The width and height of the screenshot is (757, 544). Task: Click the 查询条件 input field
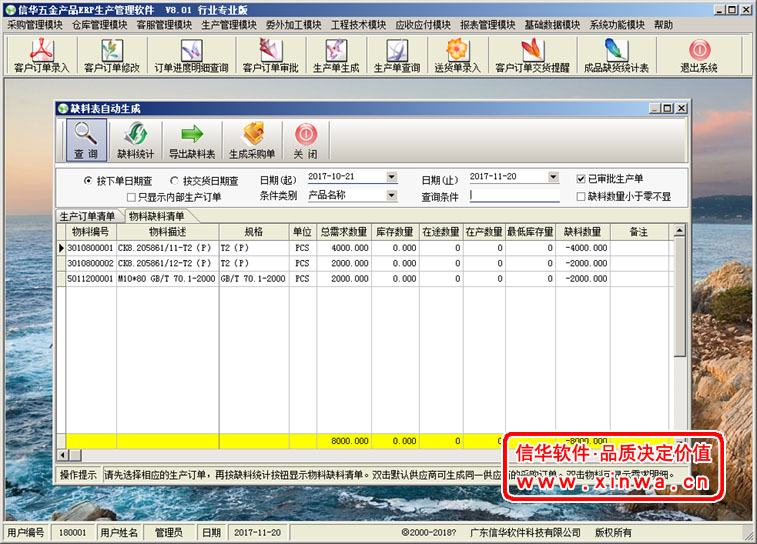pyautogui.click(x=515, y=195)
